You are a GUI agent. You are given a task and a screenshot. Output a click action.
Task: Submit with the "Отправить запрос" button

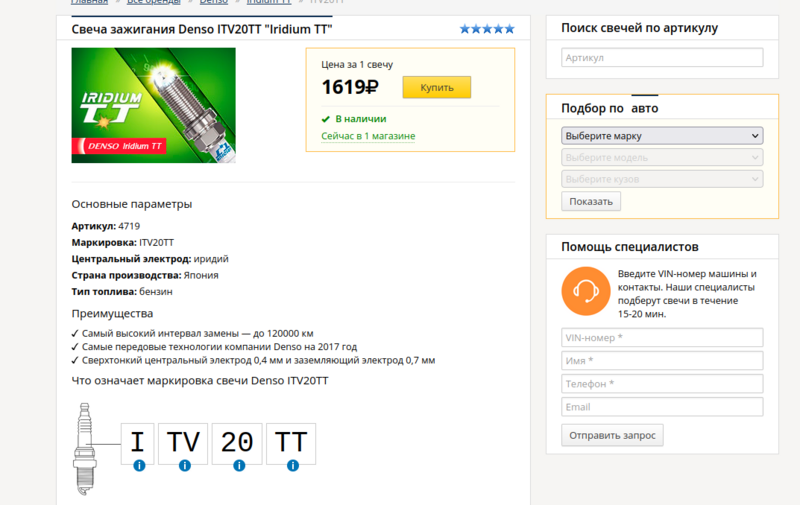coord(613,435)
